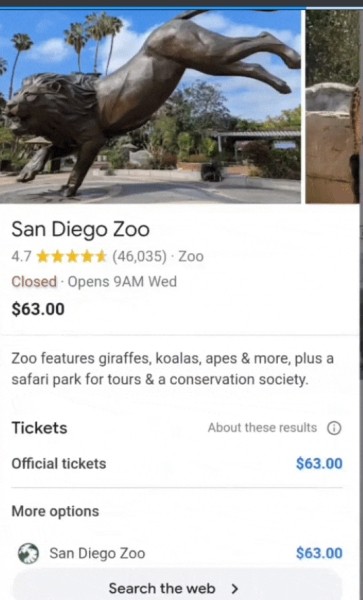Click the $63.00 price in More options row
Viewport: 363px width, 600px height.
point(319,553)
